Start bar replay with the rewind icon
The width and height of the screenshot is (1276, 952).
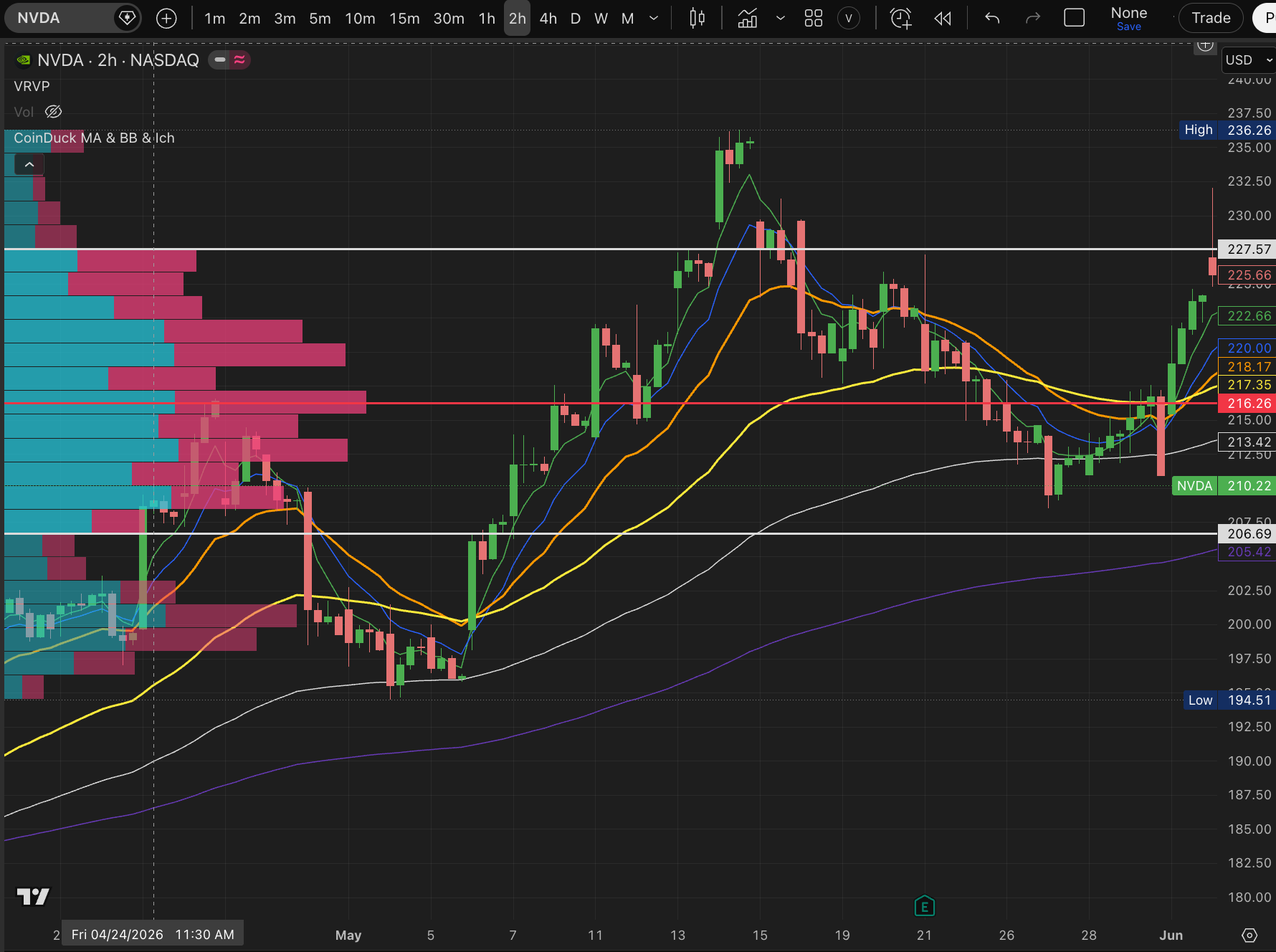pyautogui.click(x=943, y=19)
